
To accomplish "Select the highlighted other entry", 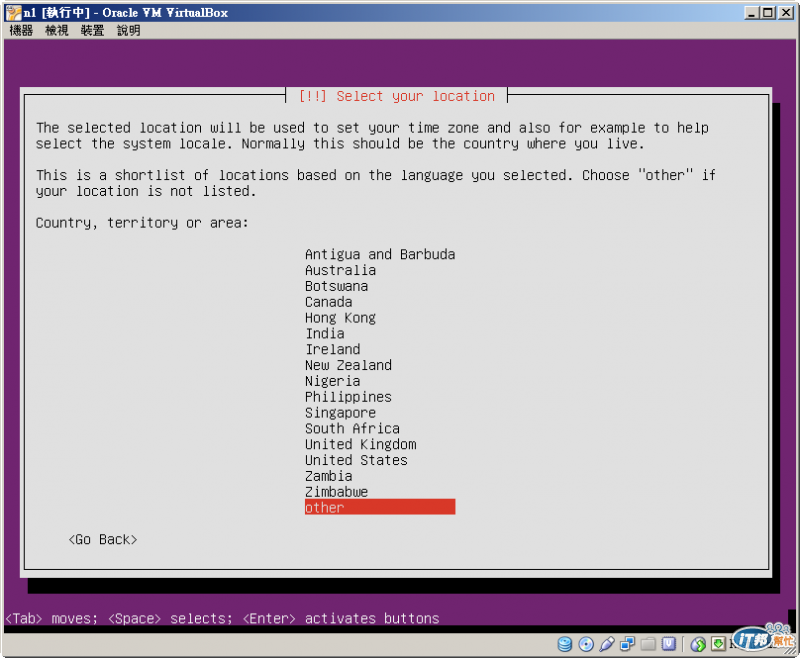I will 380,507.
